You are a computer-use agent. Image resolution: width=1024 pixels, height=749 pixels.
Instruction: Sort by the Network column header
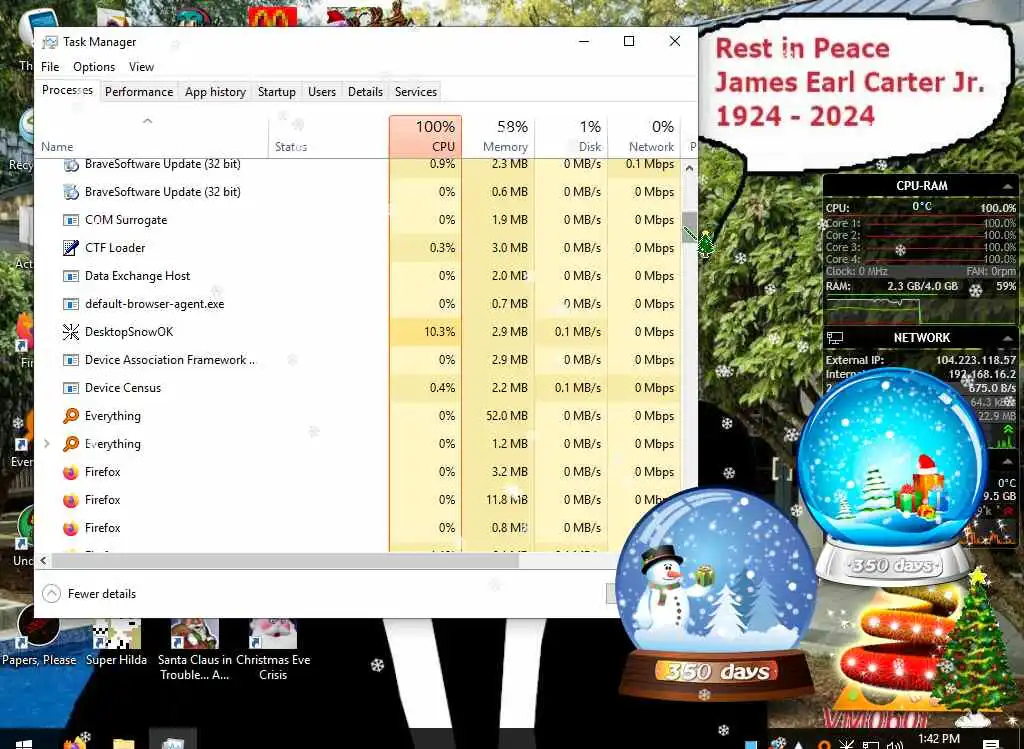(x=645, y=136)
